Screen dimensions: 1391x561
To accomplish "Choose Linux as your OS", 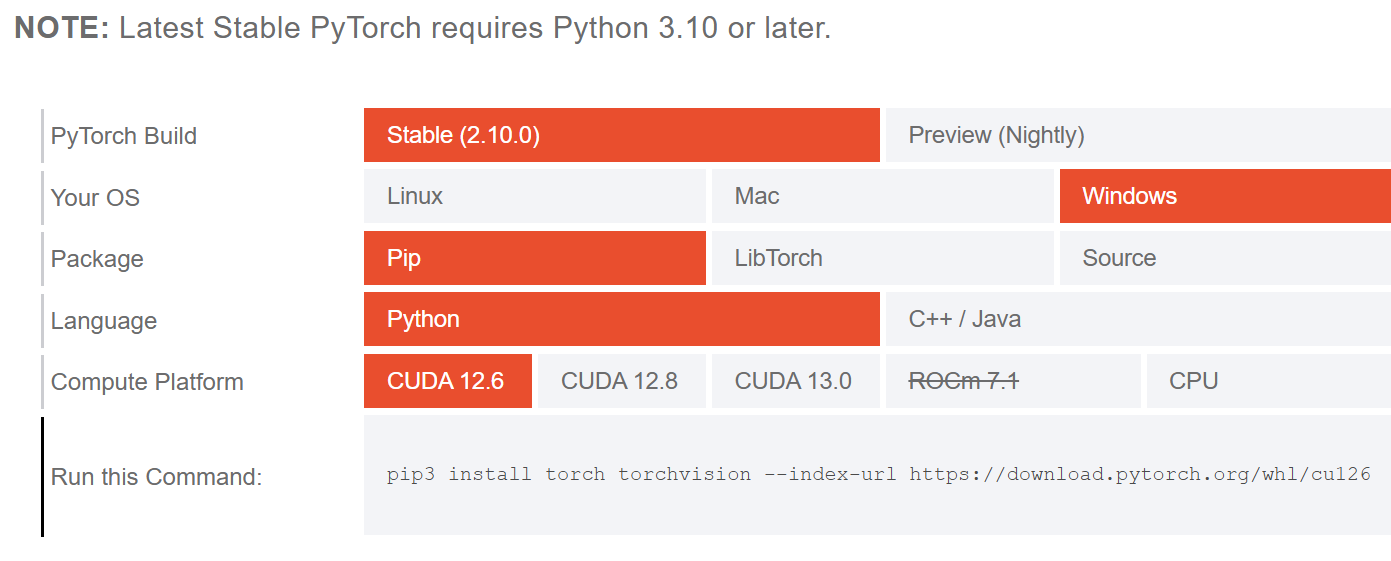I will pos(534,196).
